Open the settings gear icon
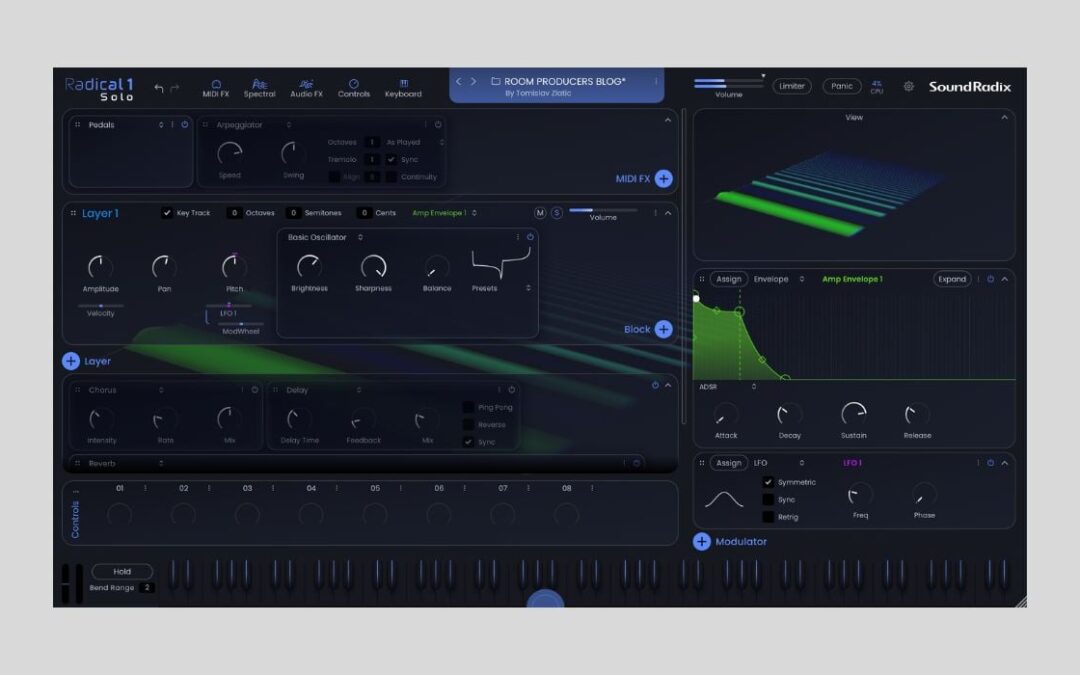The width and height of the screenshot is (1080, 675). 908,87
